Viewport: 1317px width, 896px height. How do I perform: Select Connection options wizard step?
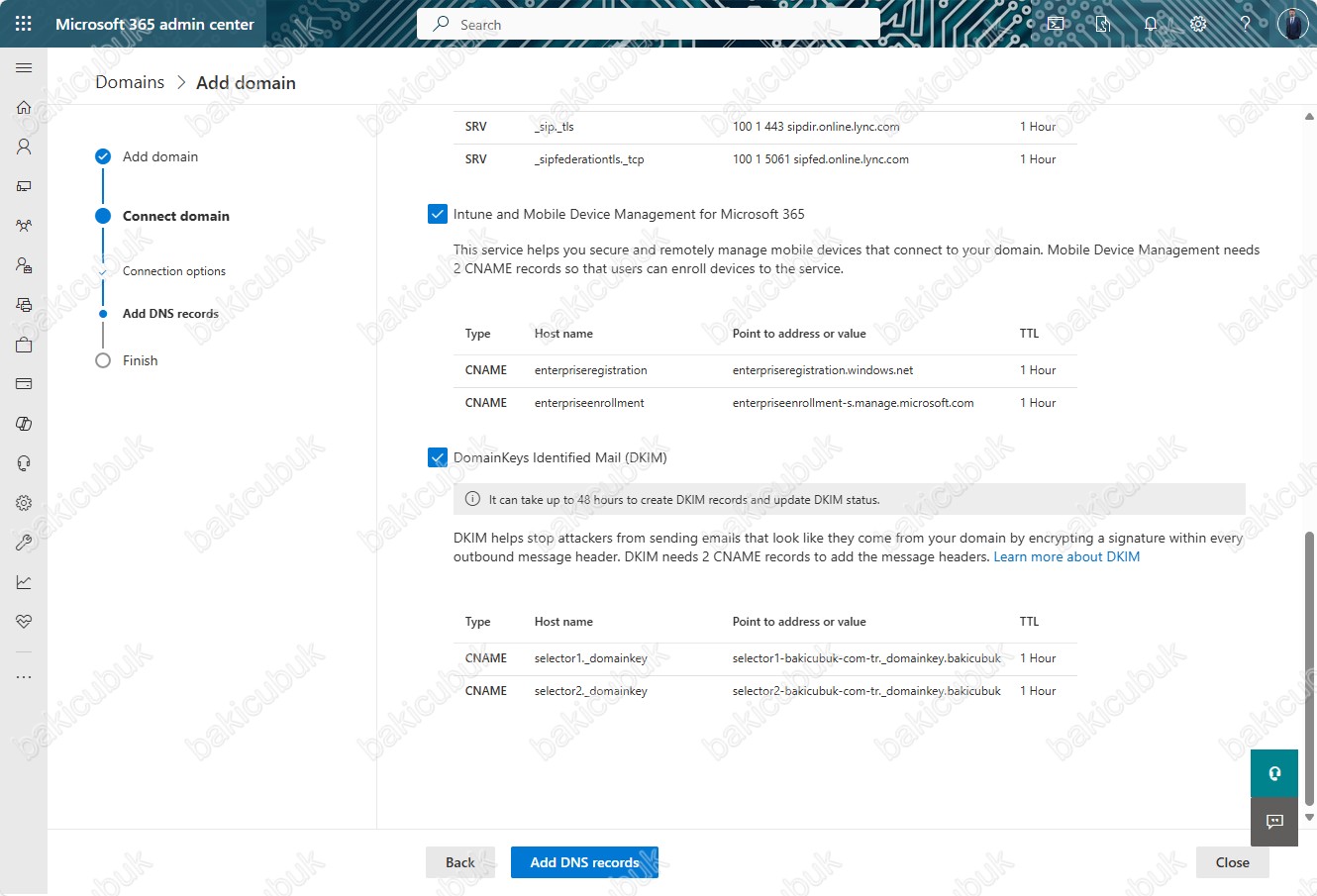tap(174, 271)
